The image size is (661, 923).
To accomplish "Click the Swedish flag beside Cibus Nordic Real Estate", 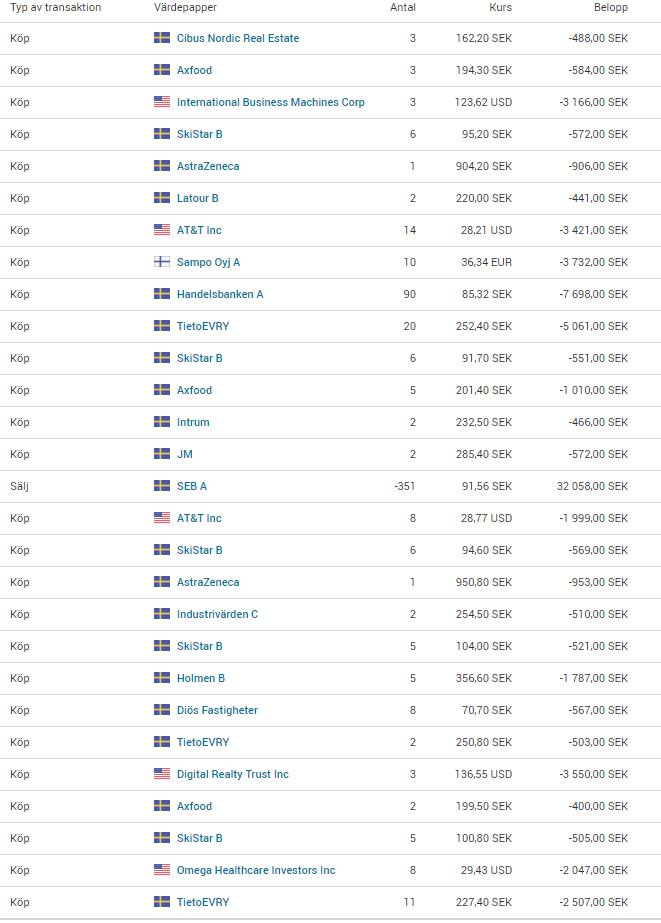I will [x=162, y=38].
